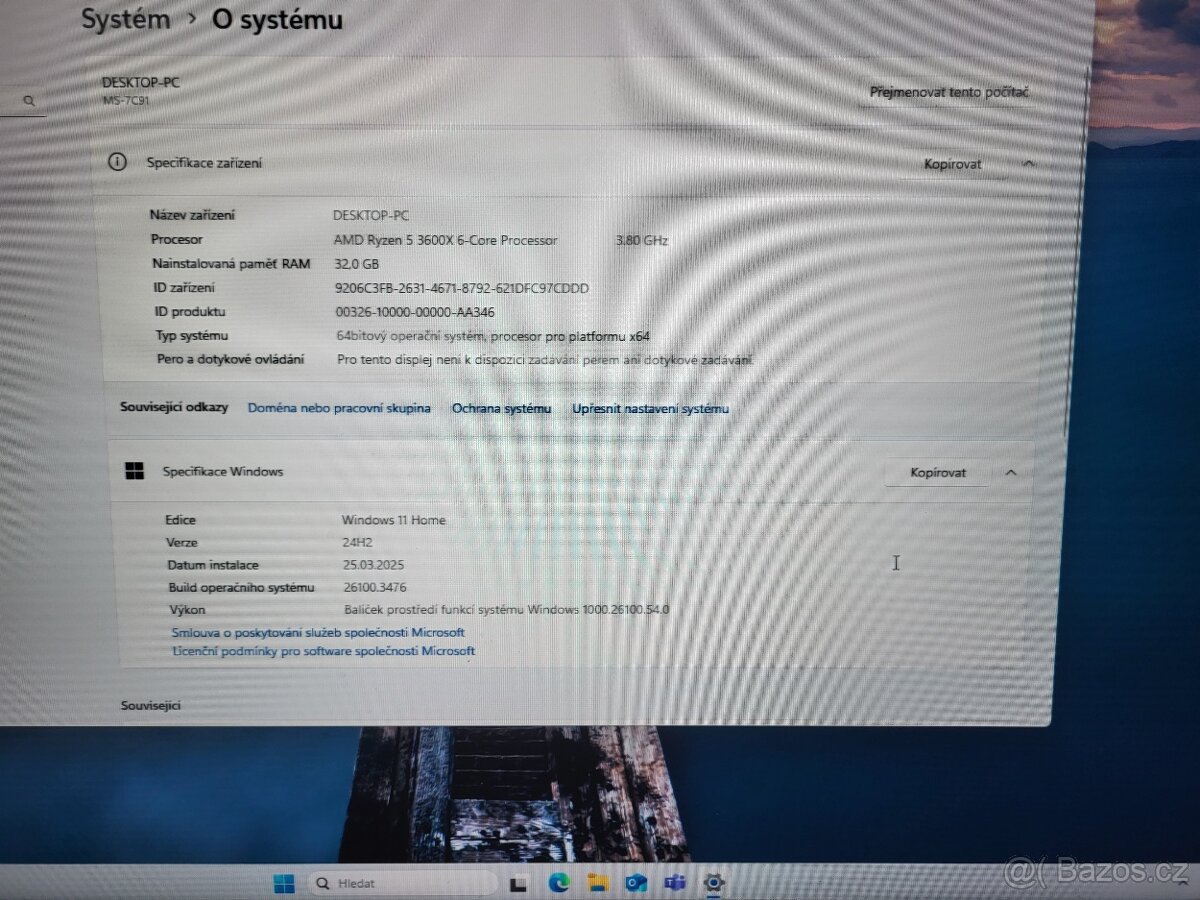Click the O systému breadcrumb title
The image size is (1200, 900).
point(277,19)
